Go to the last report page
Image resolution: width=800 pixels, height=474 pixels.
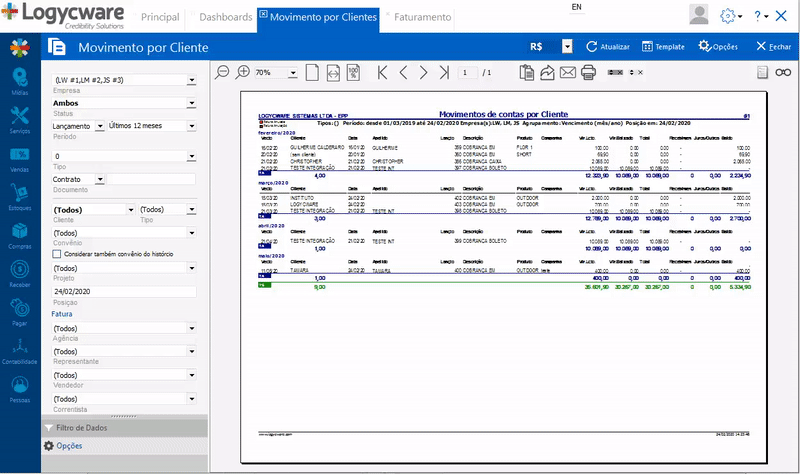click(x=445, y=73)
